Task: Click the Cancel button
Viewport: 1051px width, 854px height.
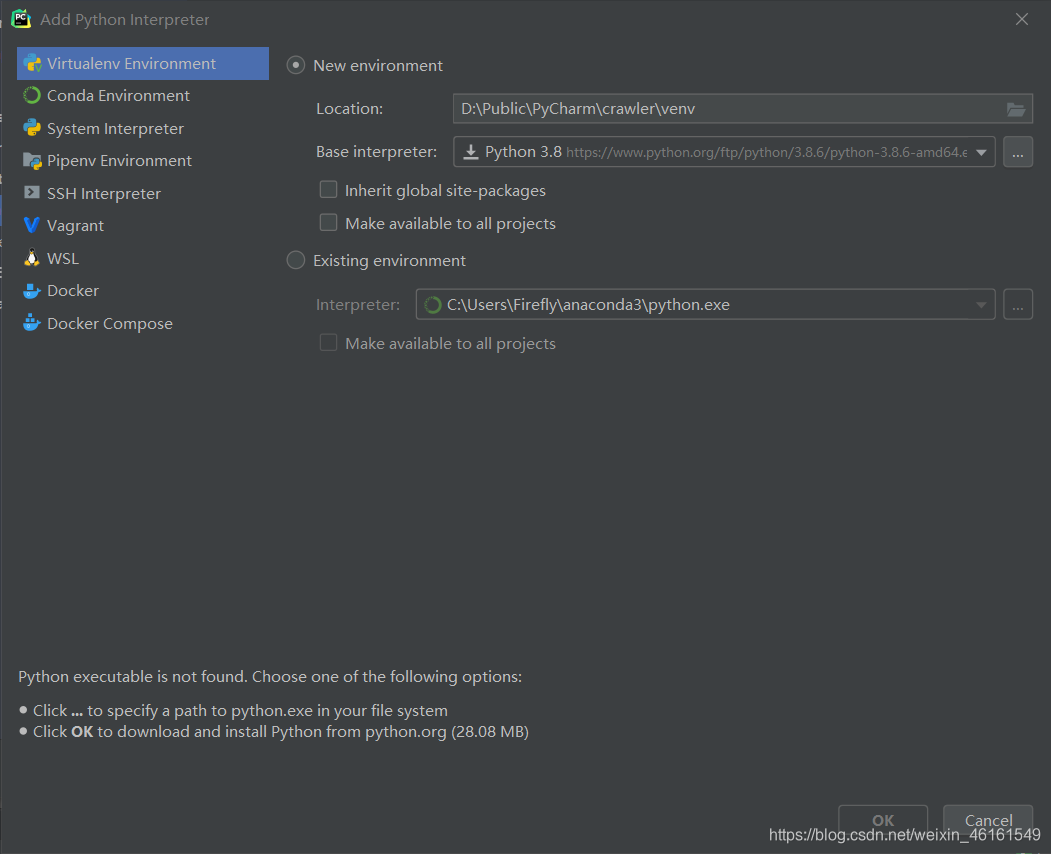Action: click(x=988, y=820)
